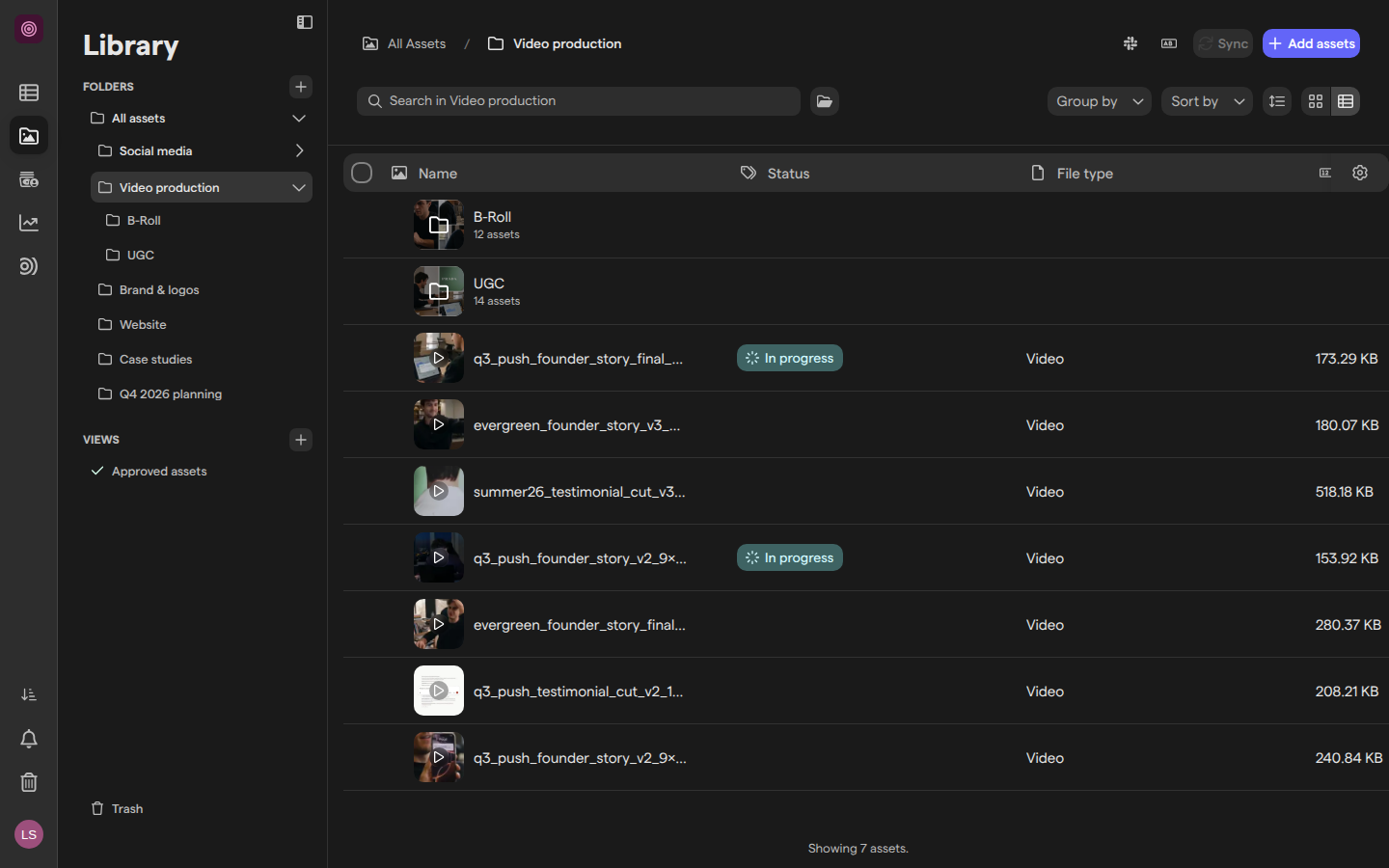
Task: Switch to grid view
Action: click(1316, 101)
